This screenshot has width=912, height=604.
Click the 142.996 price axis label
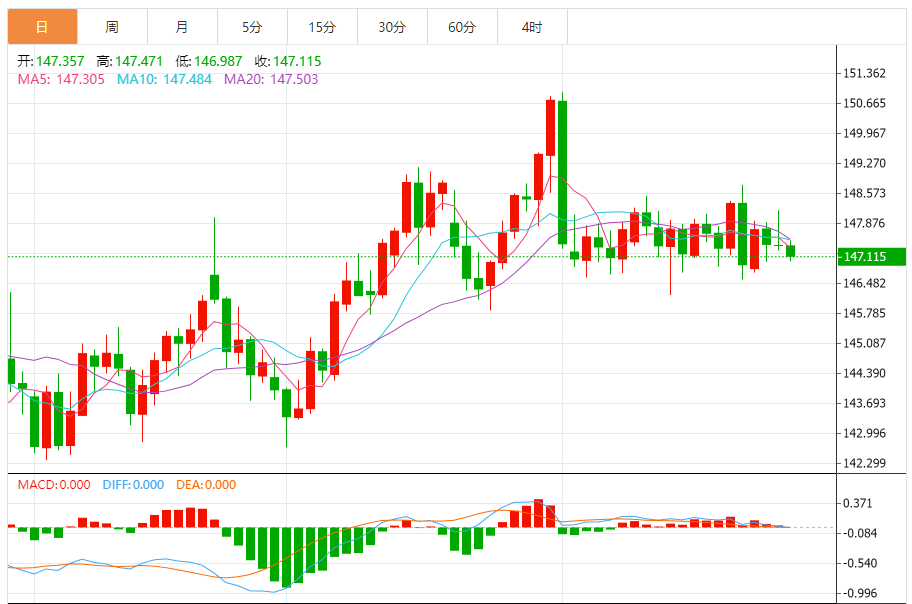pos(864,434)
